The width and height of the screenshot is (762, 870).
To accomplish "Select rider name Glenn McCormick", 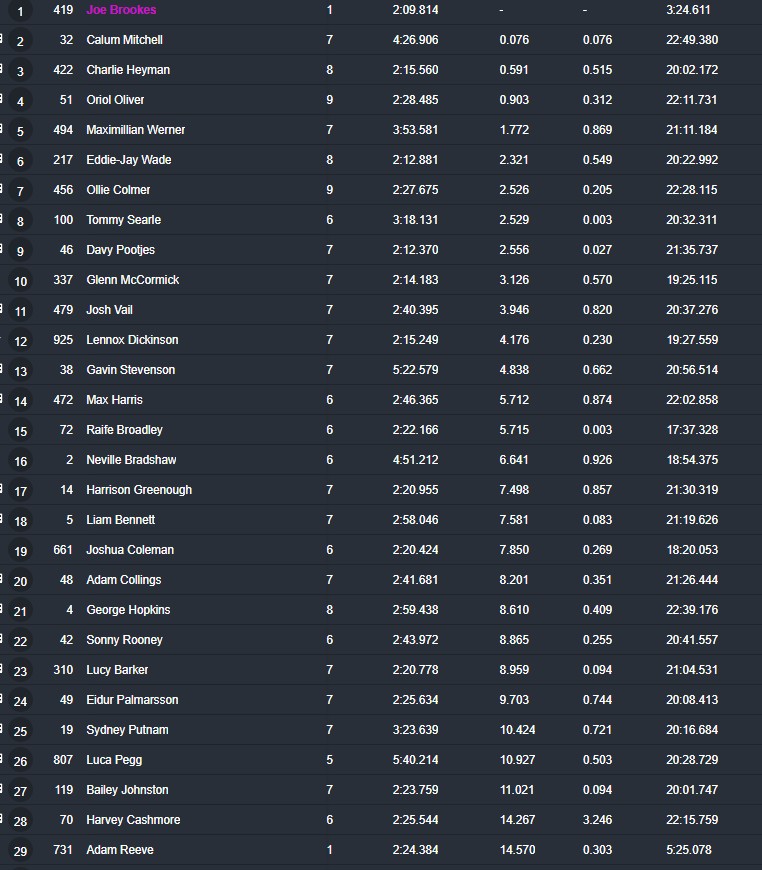I will pos(133,280).
